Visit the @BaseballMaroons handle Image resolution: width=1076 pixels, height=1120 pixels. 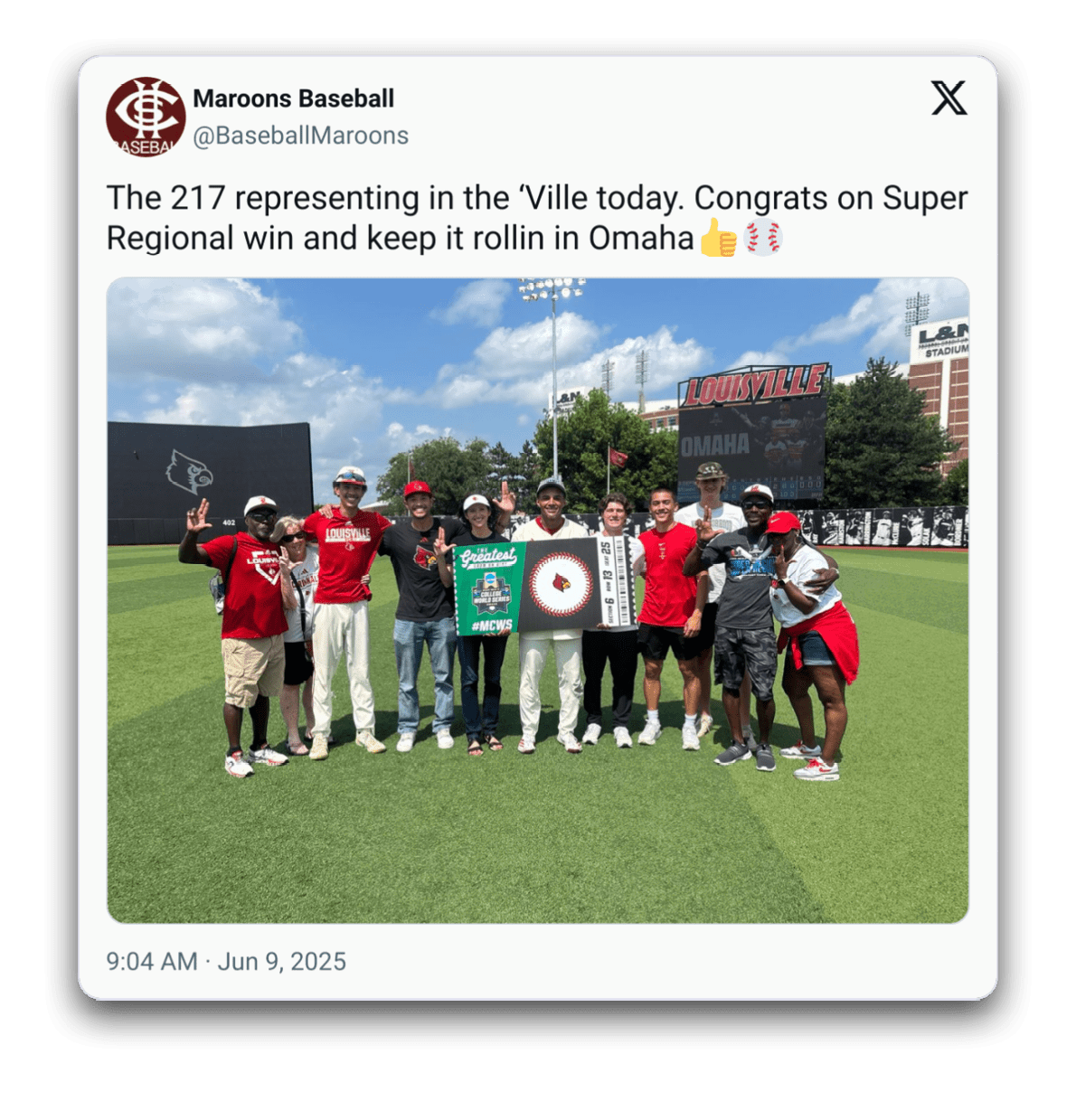(300, 136)
